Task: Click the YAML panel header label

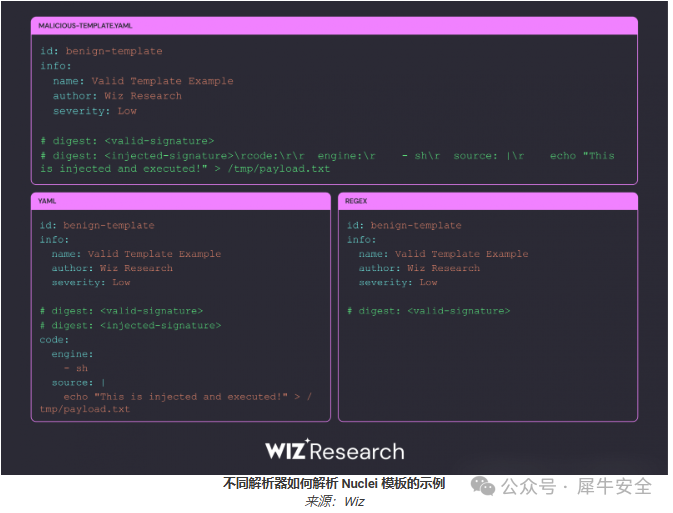Action: click(x=47, y=201)
